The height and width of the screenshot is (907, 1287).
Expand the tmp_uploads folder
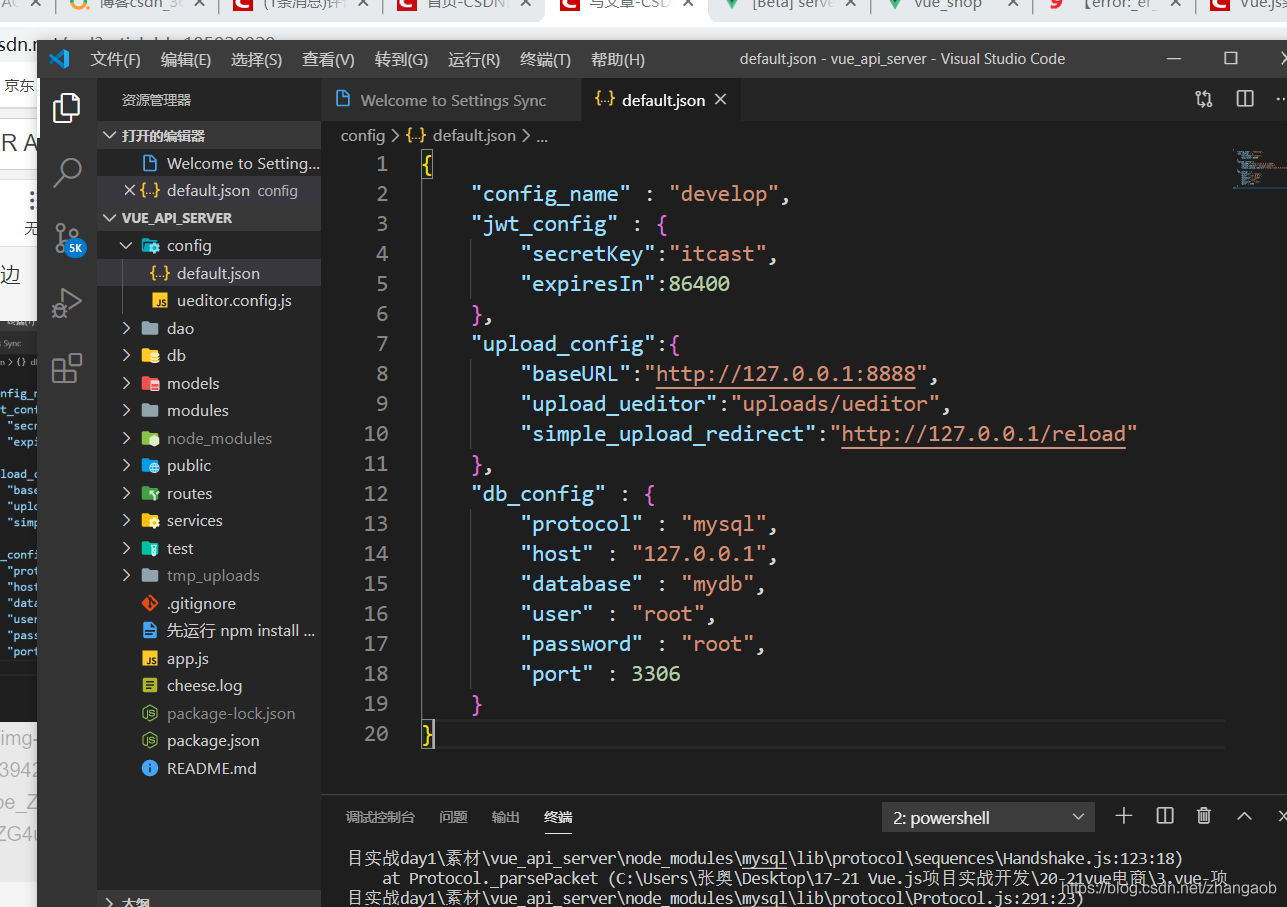(209, 575)
